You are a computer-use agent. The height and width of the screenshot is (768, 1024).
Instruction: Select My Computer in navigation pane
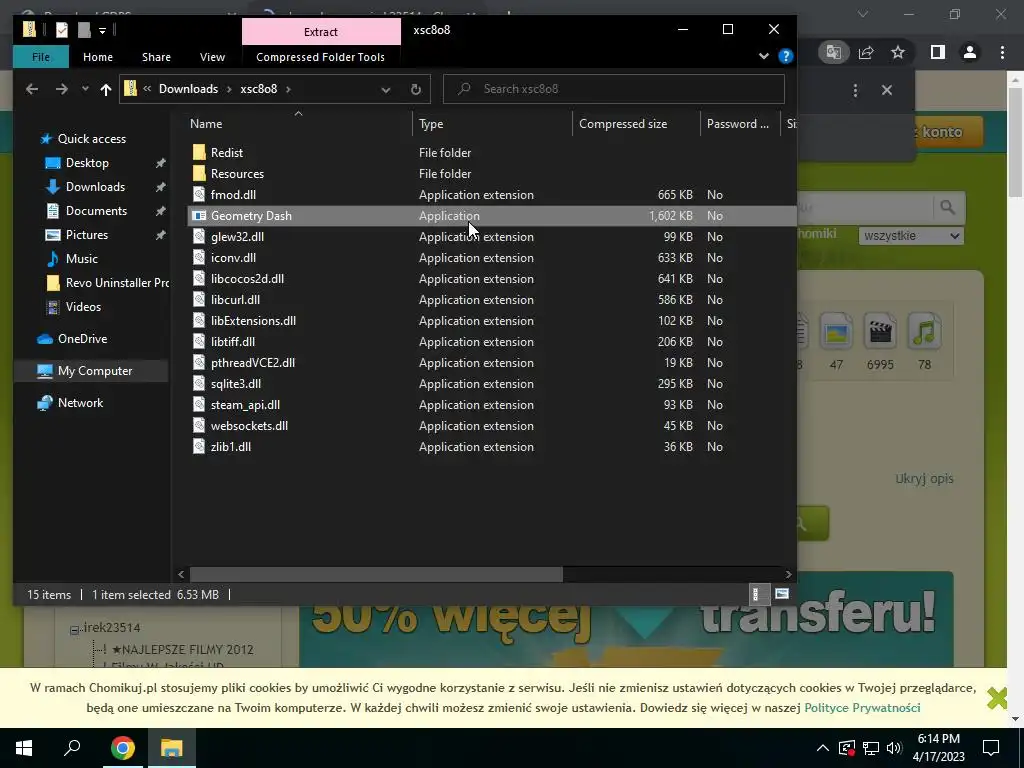pyautogui.click(x=95, y=371)
